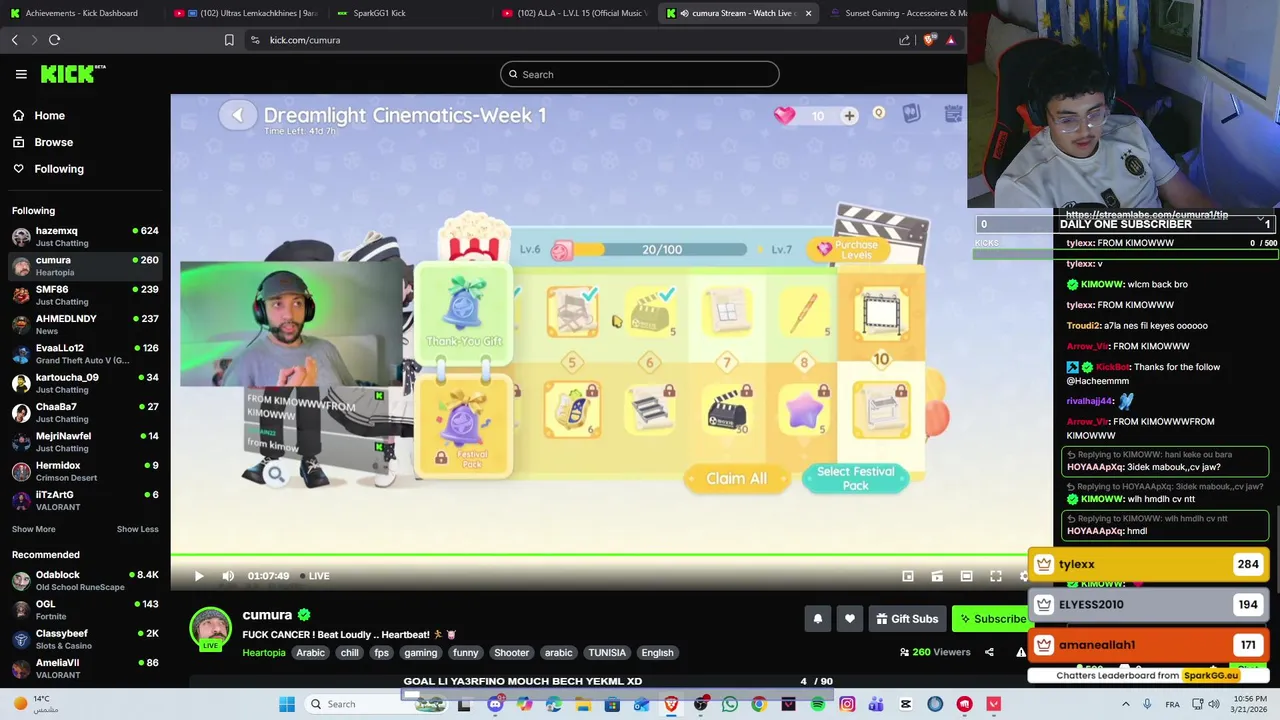Open EvaaLLo12 channel from the sidebar

click(x=85, y=353)
